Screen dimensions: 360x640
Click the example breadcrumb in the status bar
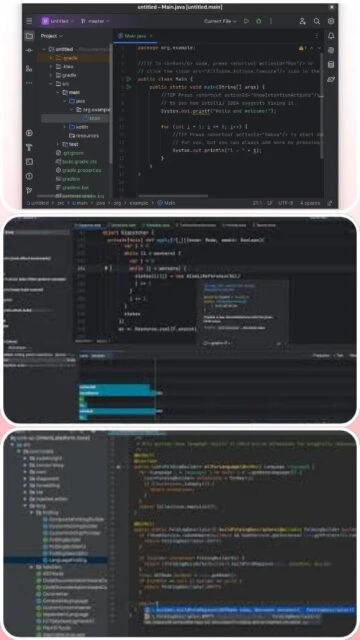point(139,203)
